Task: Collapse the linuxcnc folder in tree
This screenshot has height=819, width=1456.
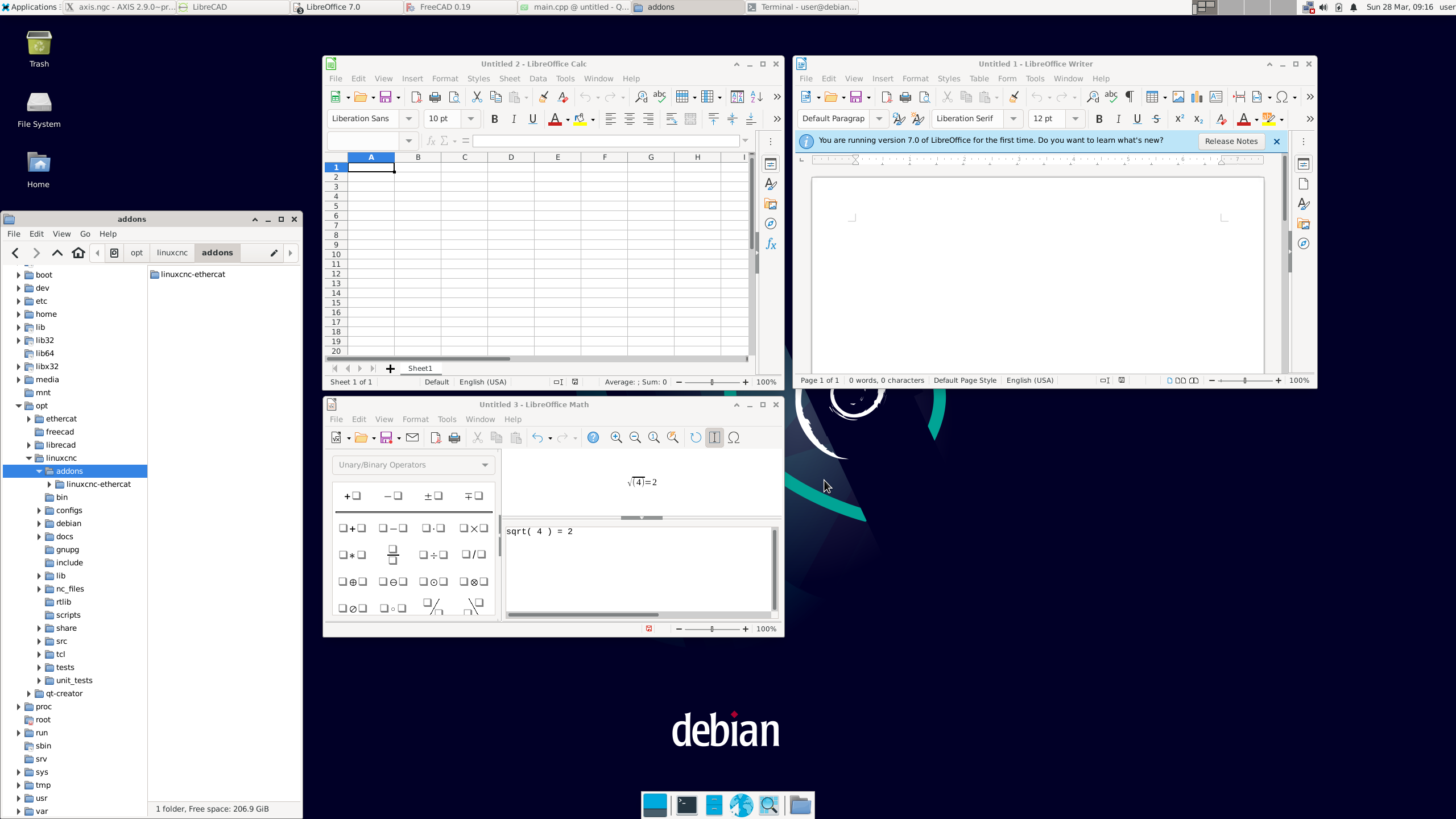Action: click(x=29, y=458)
